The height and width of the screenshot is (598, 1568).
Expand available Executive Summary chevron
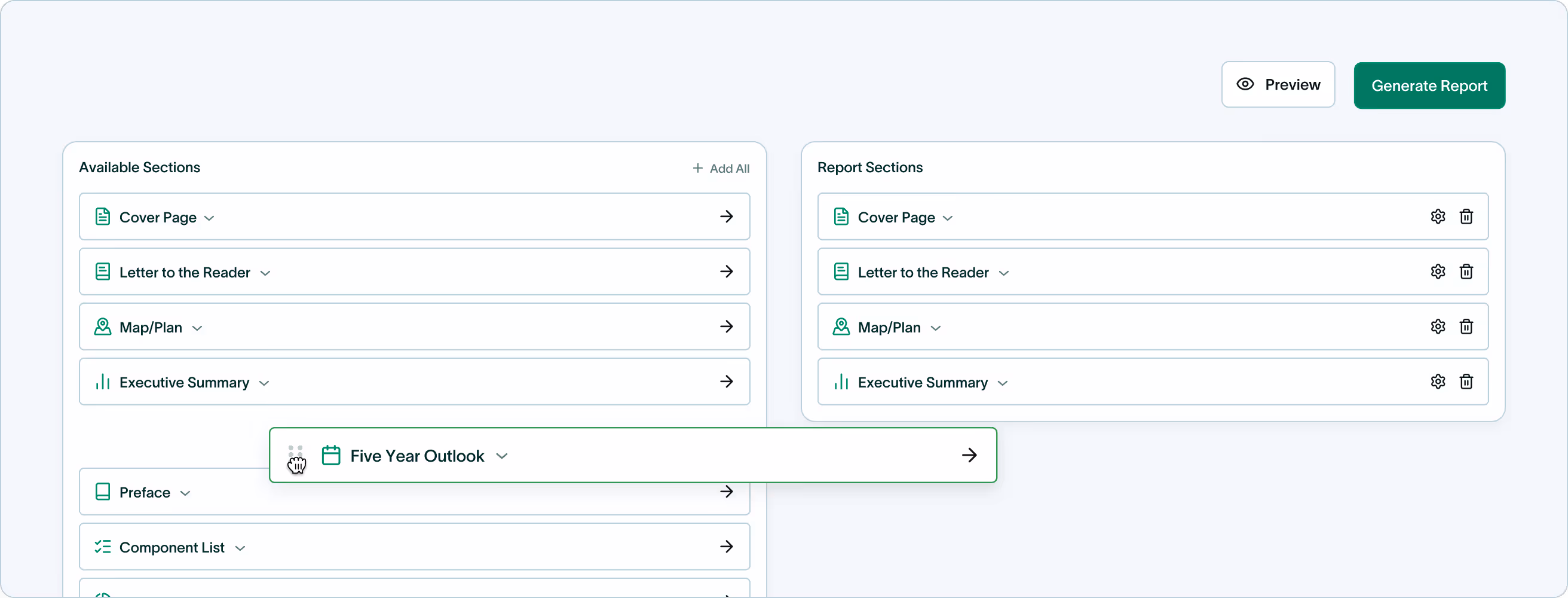coord(264,384)
